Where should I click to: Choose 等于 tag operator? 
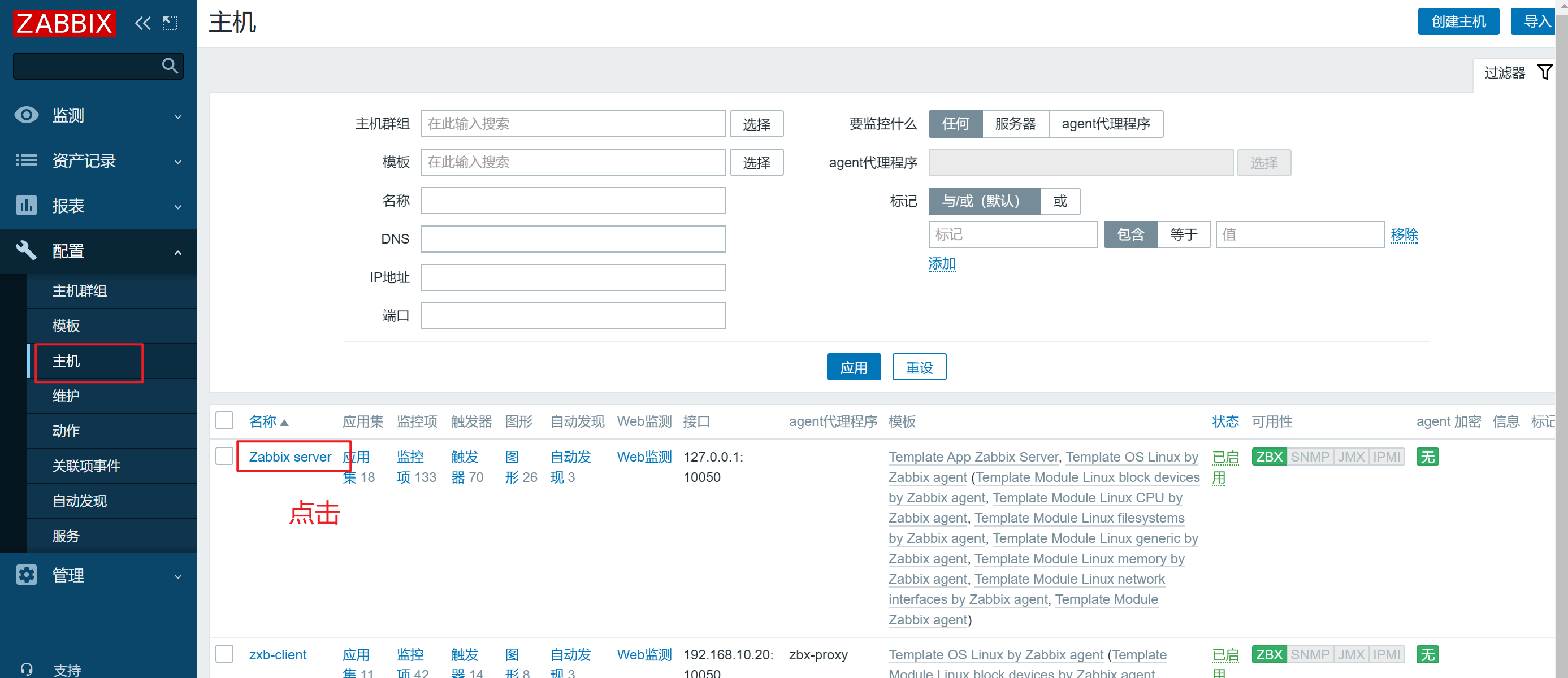1184,235
